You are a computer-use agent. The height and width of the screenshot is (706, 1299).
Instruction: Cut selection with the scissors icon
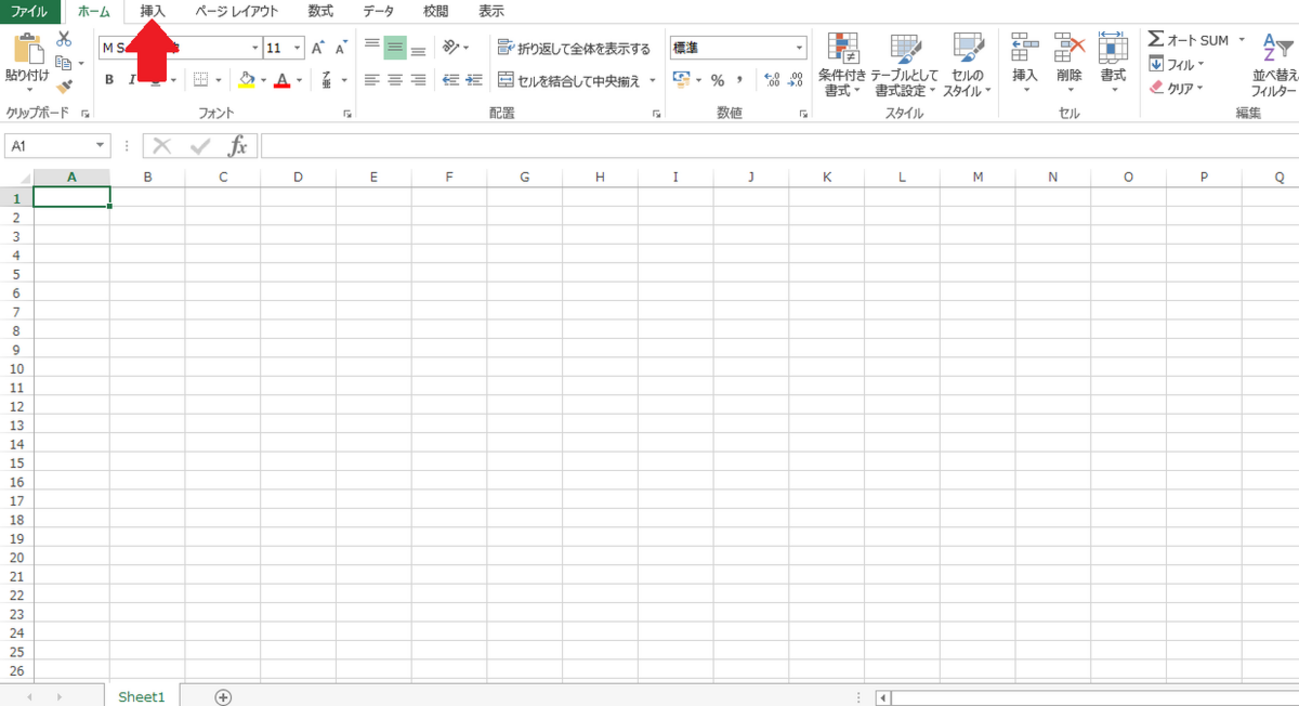pyautogui.click(x=64, y=38)
